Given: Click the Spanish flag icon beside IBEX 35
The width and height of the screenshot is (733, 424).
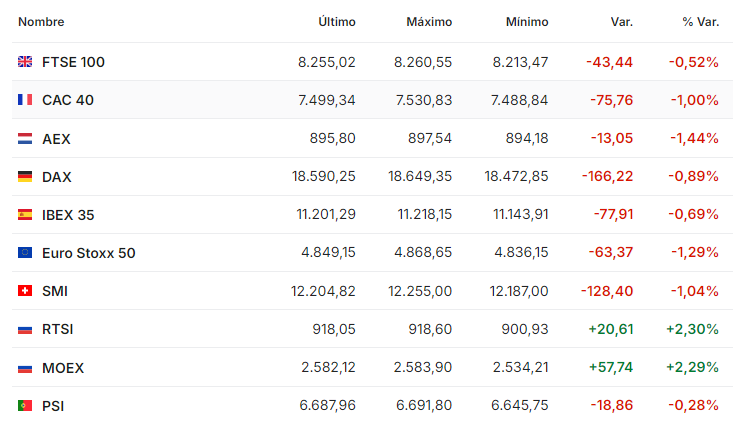Looking at the screenshot, I should (25, 215).
